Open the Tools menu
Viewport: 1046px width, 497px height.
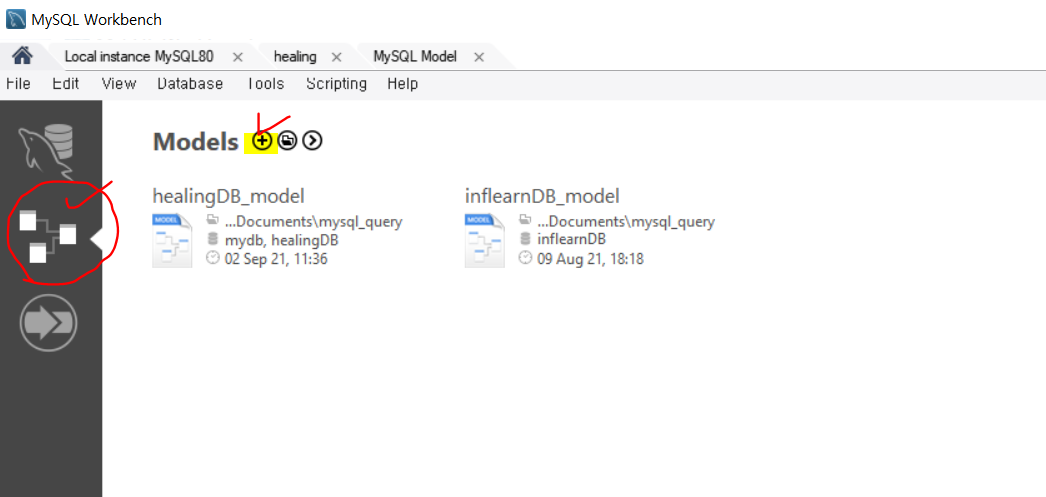coord(266,83)
